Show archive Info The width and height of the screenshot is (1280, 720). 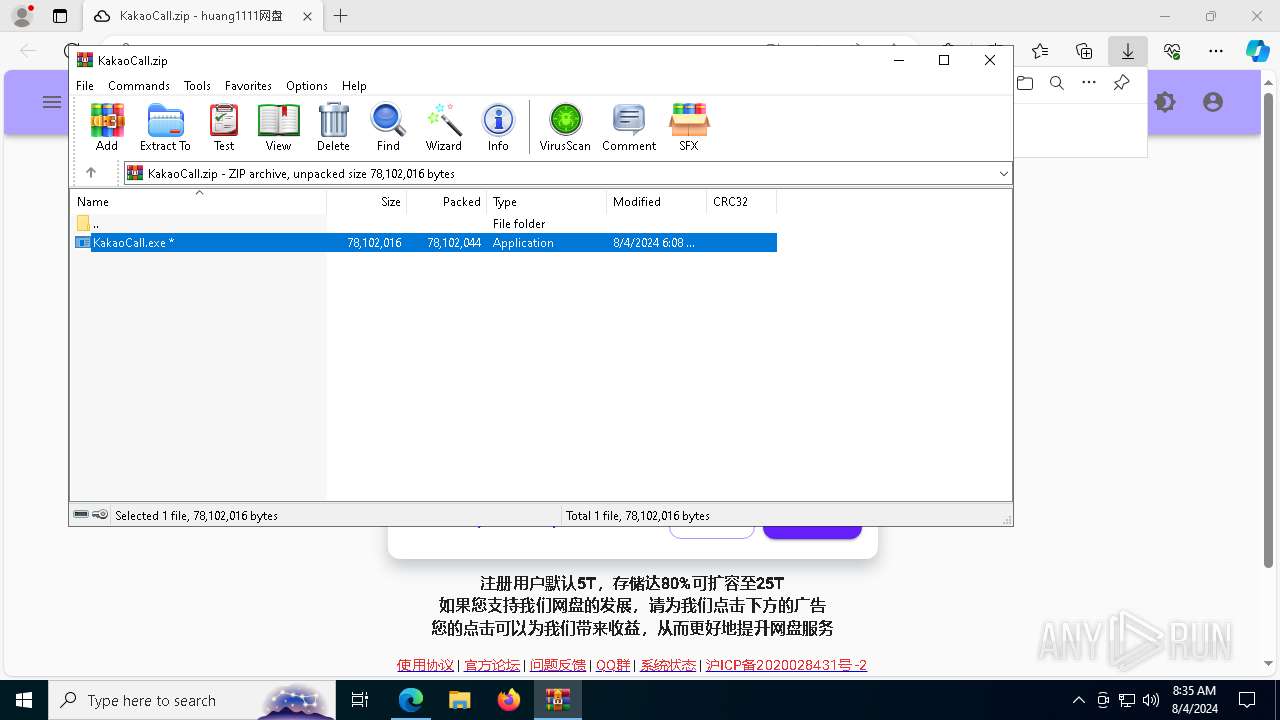click(498, 127)
